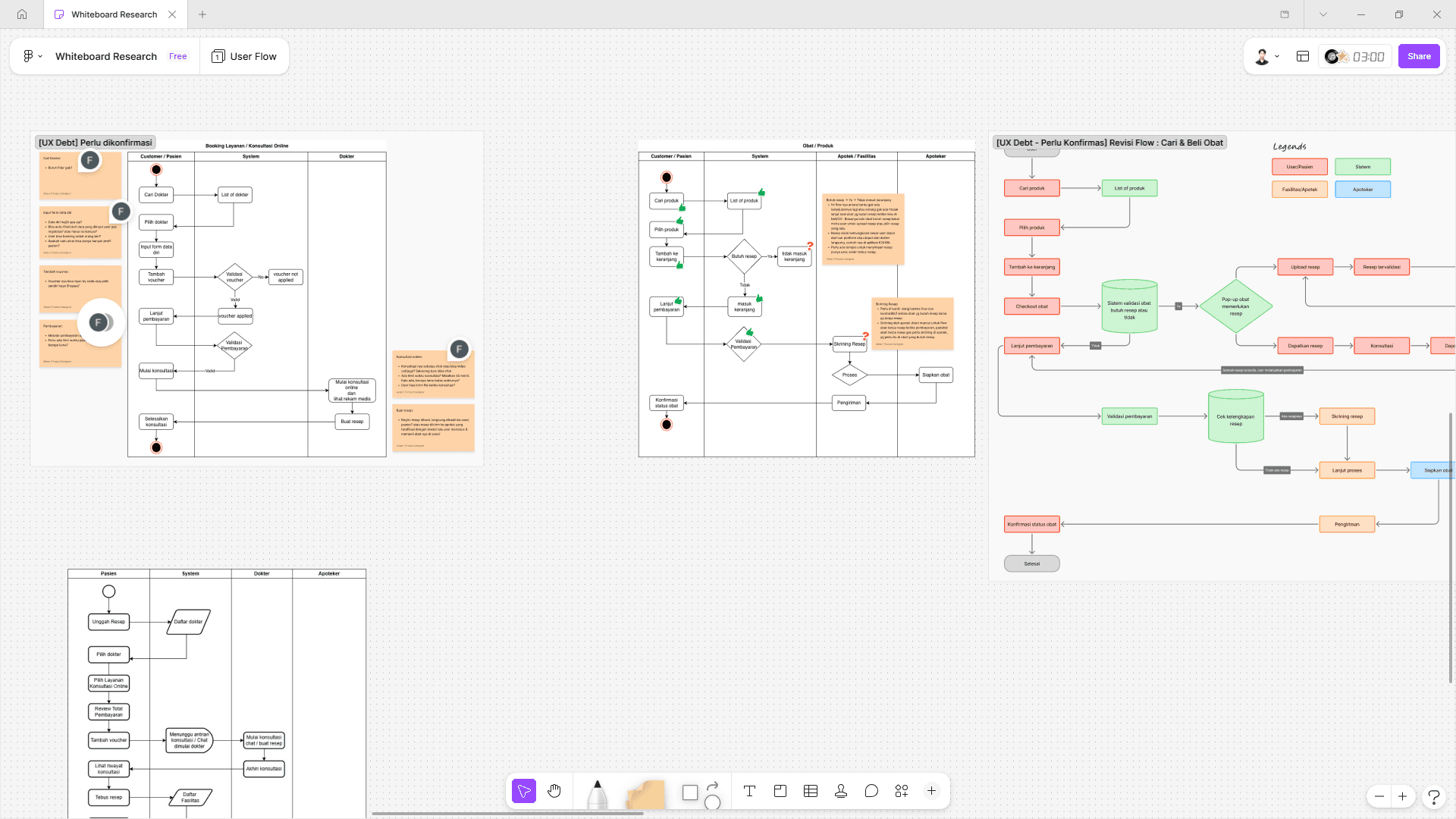Select the Comment bubble tool
Viewport: 1456px width, 819px height.
871,791
